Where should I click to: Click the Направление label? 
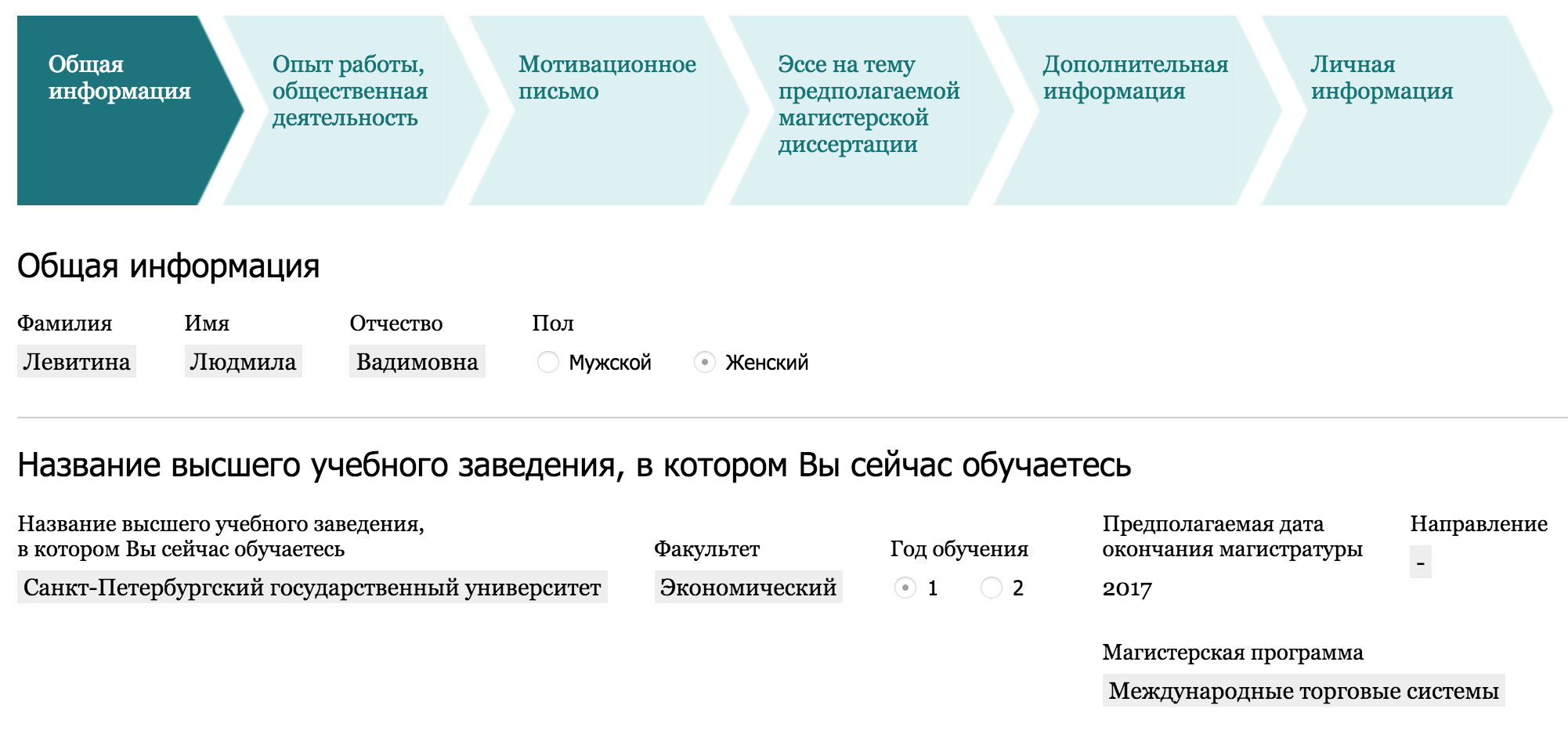tap(1479, 523)
